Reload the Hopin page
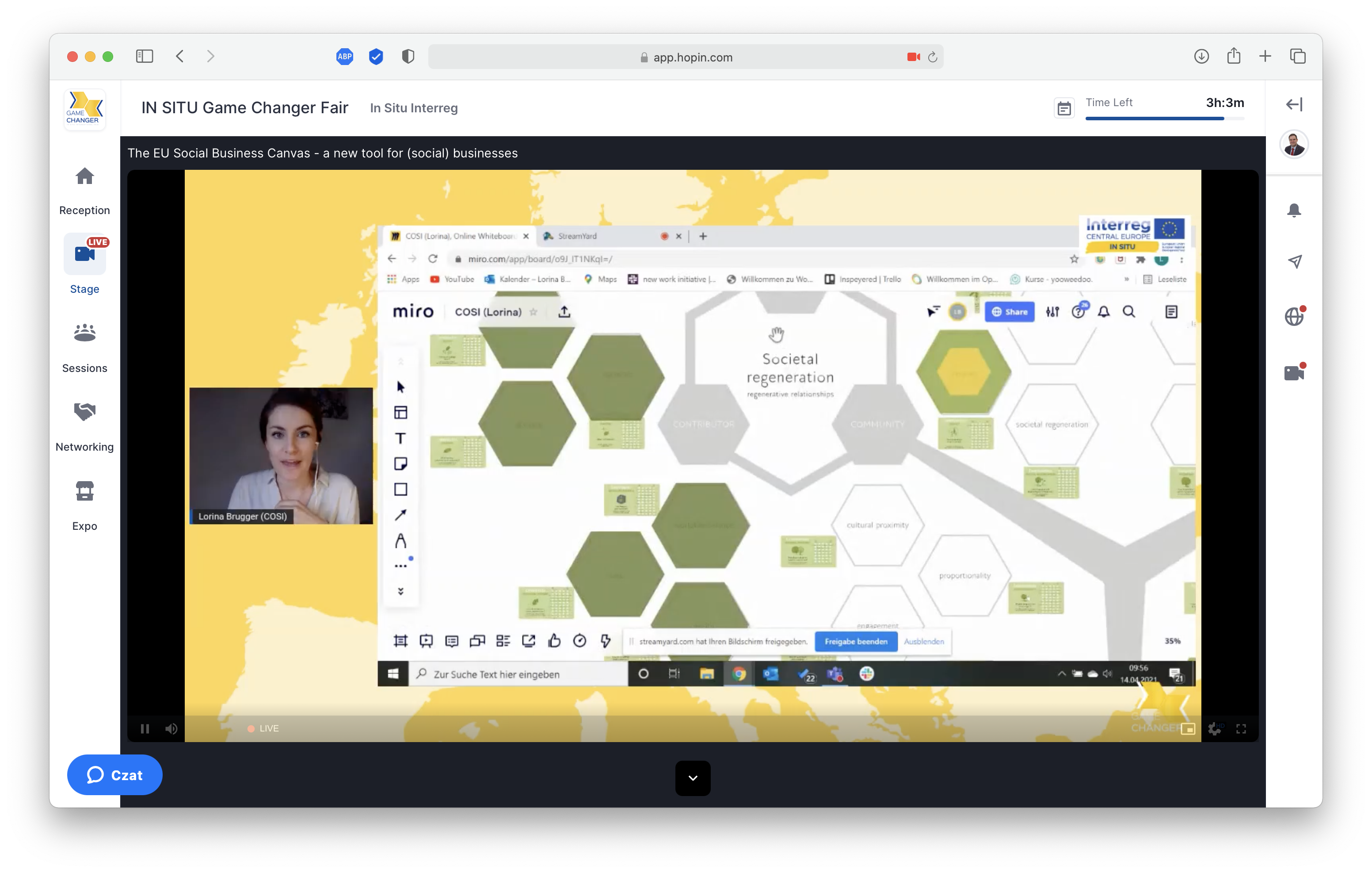The width and height of the screenshot is (1372, 873). (x=933, y=57)
